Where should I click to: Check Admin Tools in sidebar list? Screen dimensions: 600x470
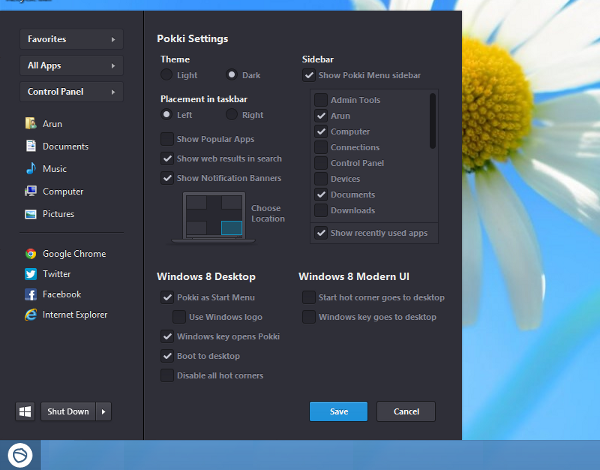(x=321, y=100)
